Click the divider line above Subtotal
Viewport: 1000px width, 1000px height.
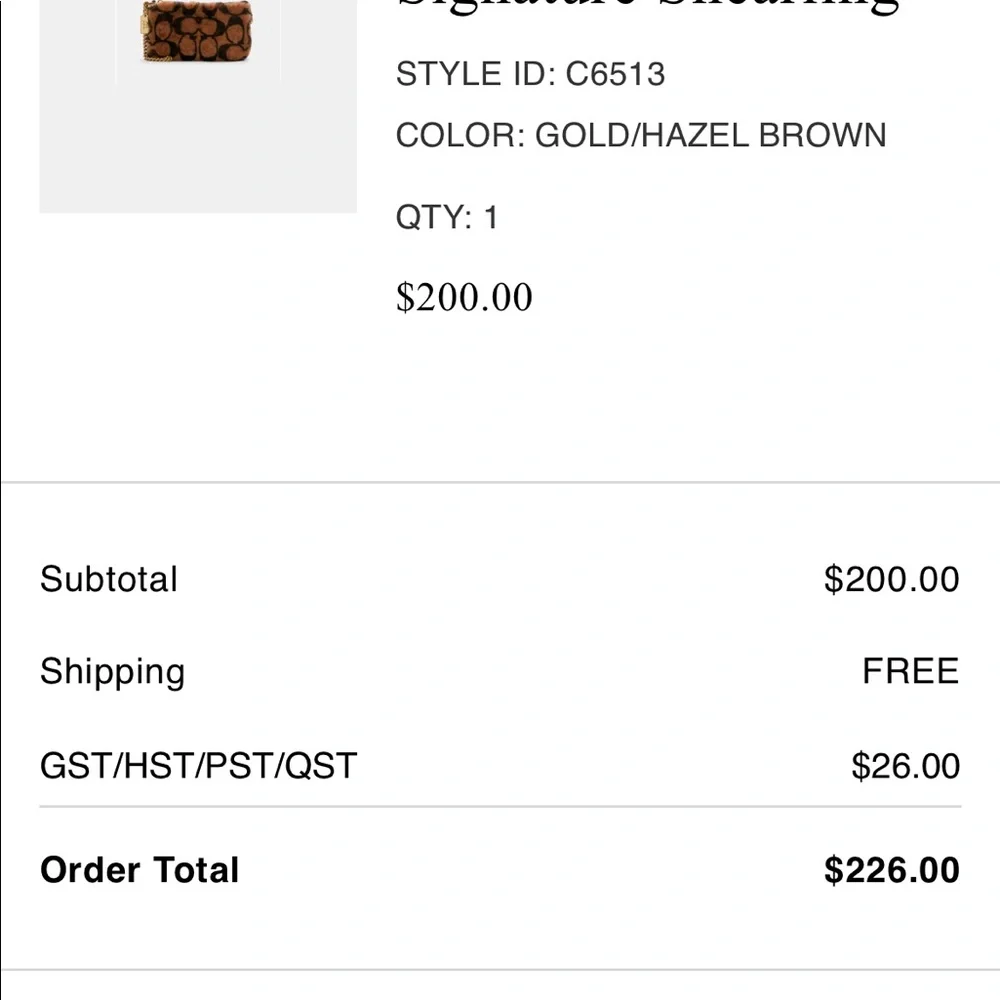point(500,483)
